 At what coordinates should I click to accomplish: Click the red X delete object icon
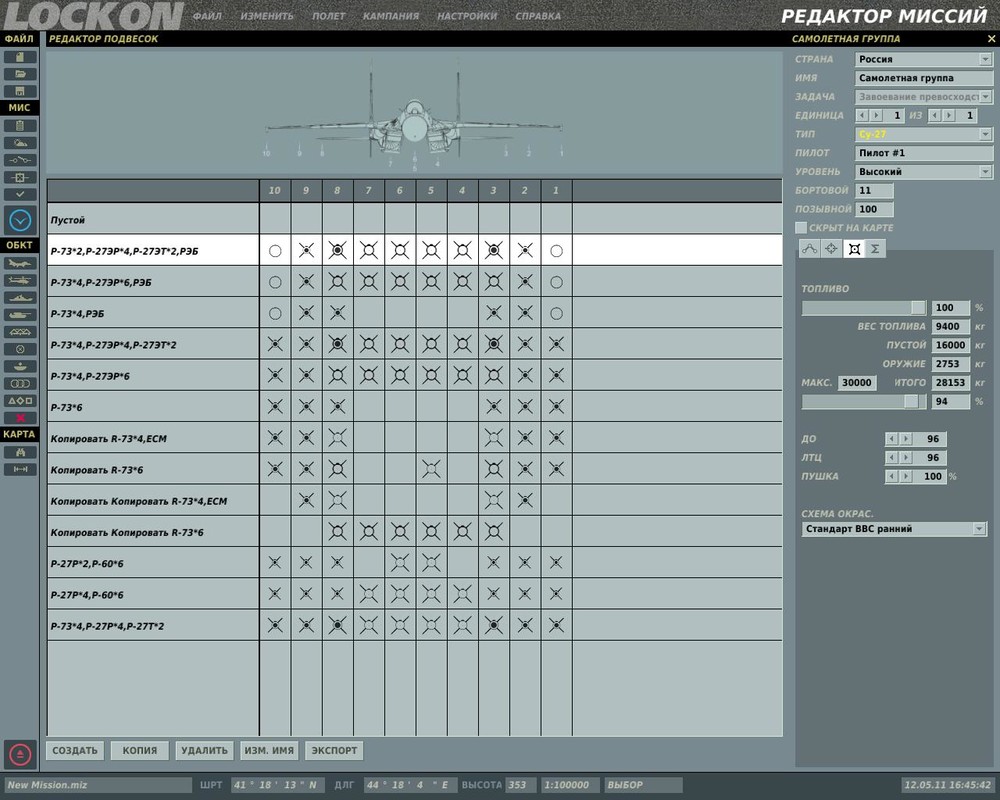(x=20, y=417)
